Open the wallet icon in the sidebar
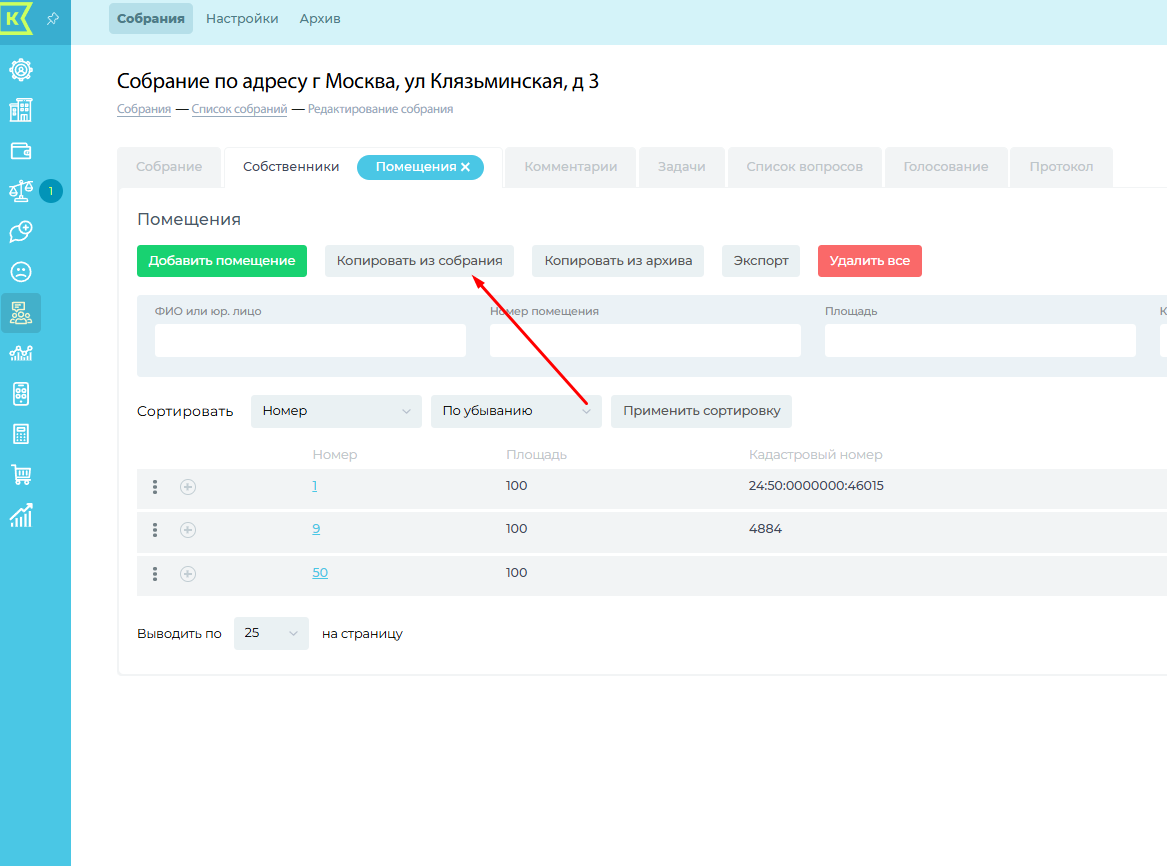 (20, 151)
